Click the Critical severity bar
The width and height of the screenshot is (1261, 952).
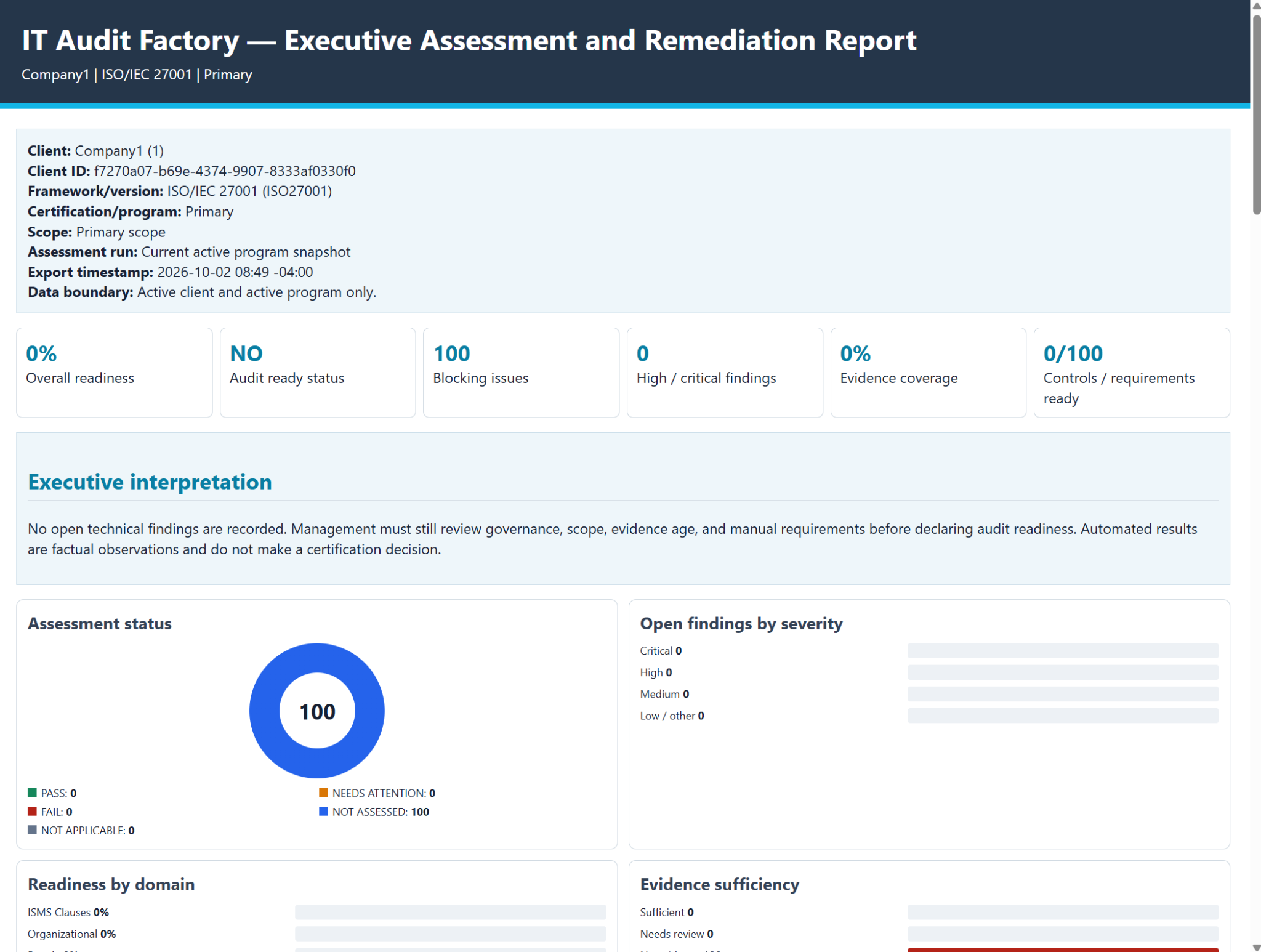1063,651
